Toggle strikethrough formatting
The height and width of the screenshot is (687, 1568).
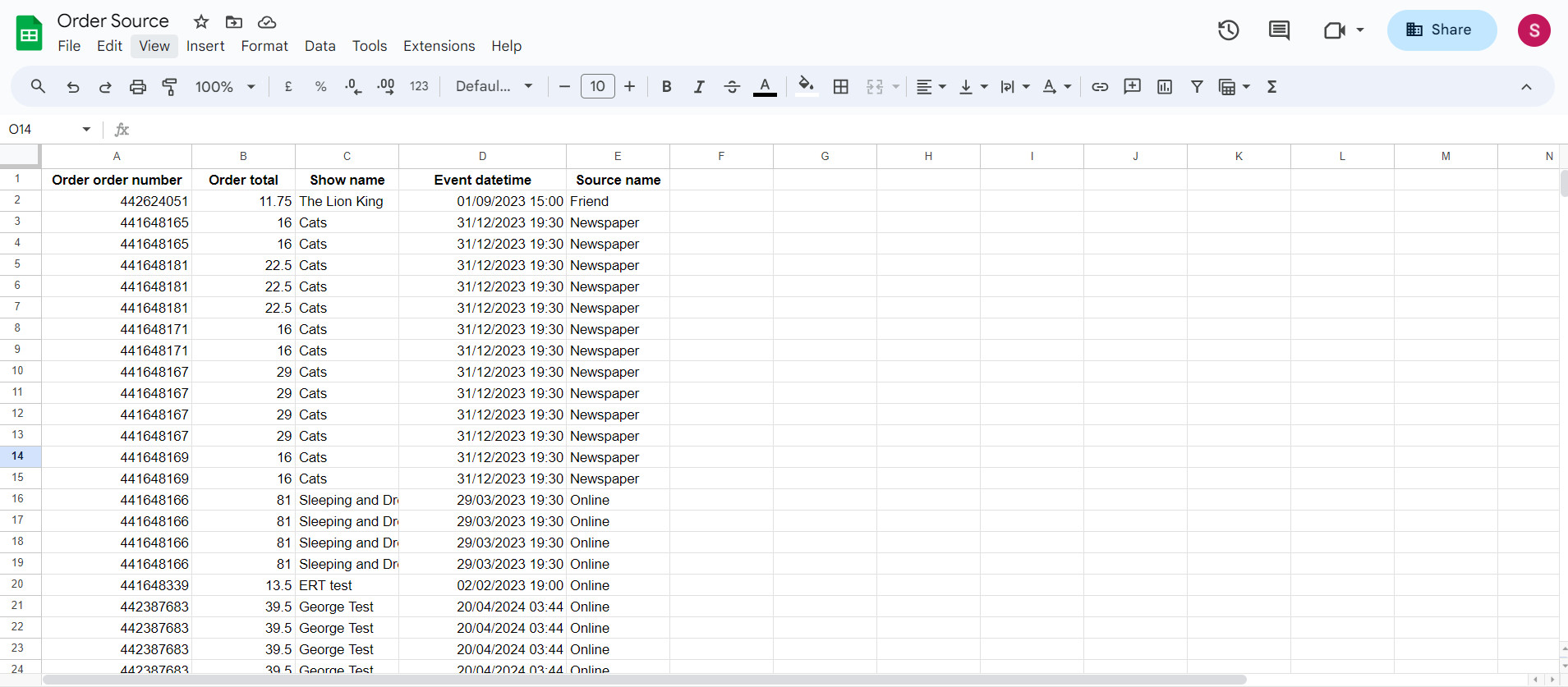pyautogui.click(x=732, y=86)
